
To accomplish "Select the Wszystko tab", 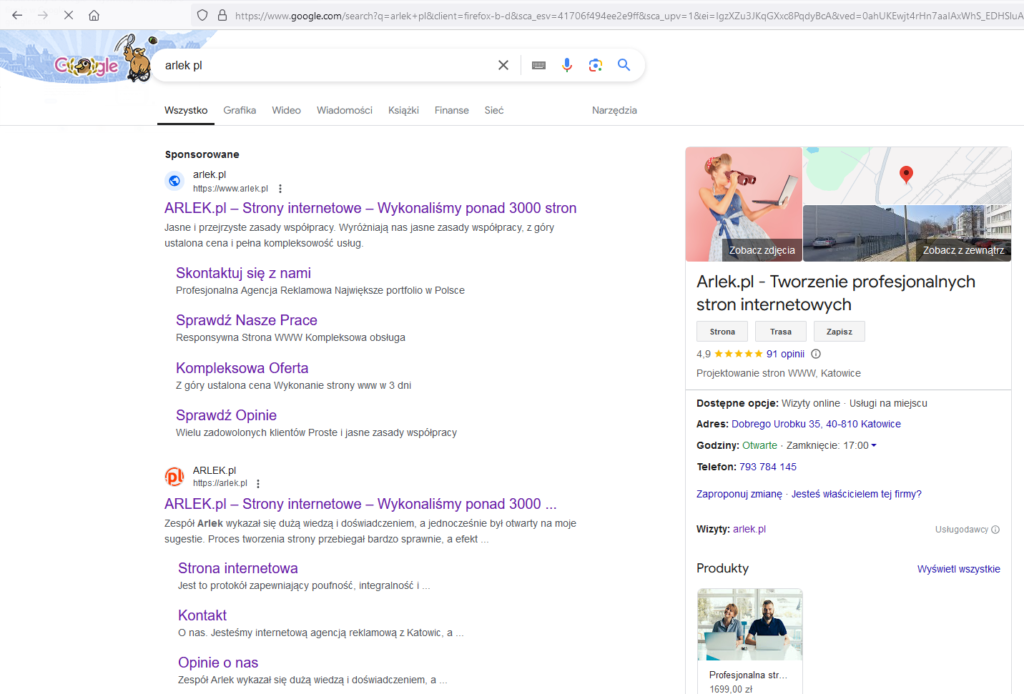I will click(x=186, y=110).
